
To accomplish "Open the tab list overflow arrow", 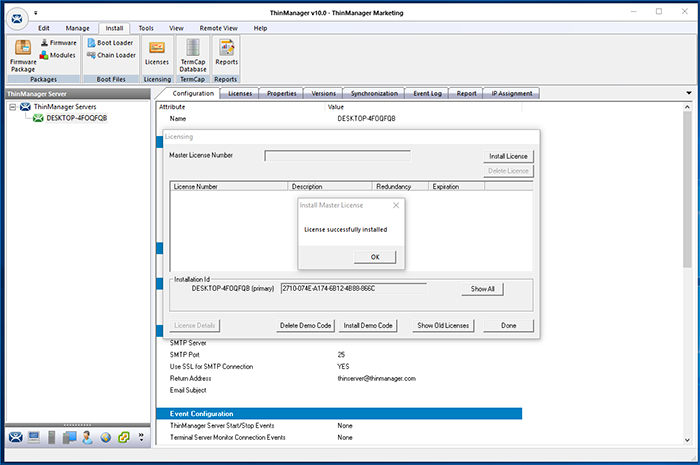I will click(x=688, y=93).
